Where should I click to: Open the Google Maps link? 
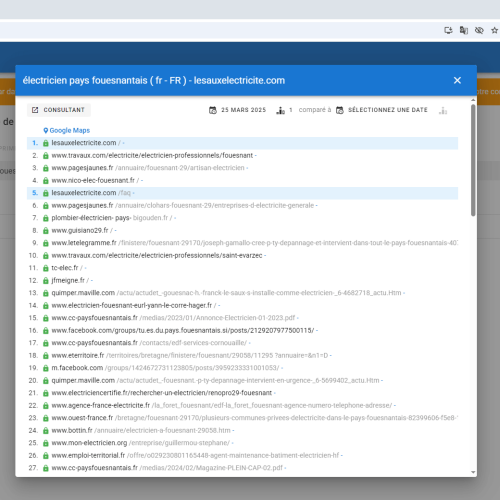[67, 130]
